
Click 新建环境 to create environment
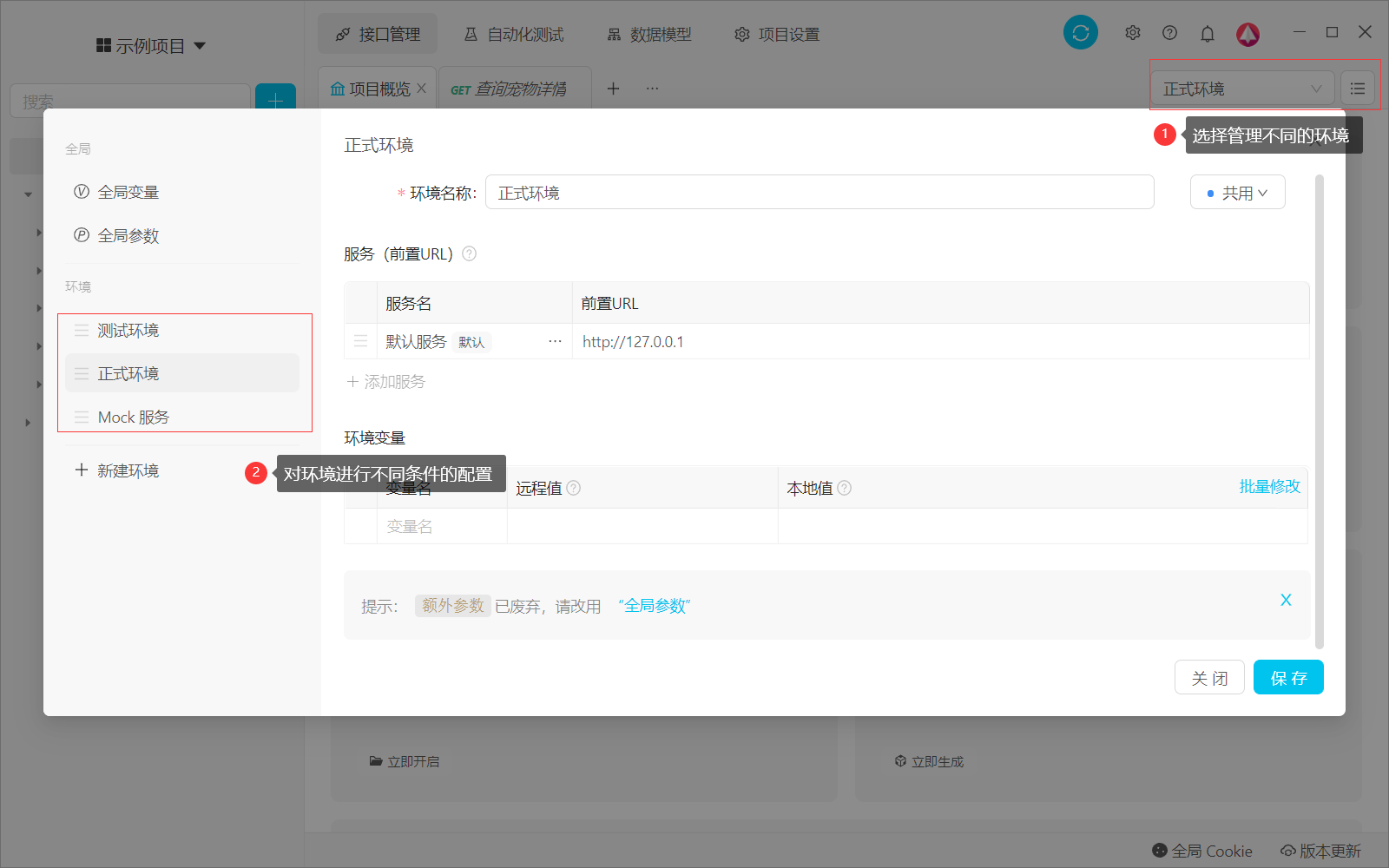pos(117,470)
